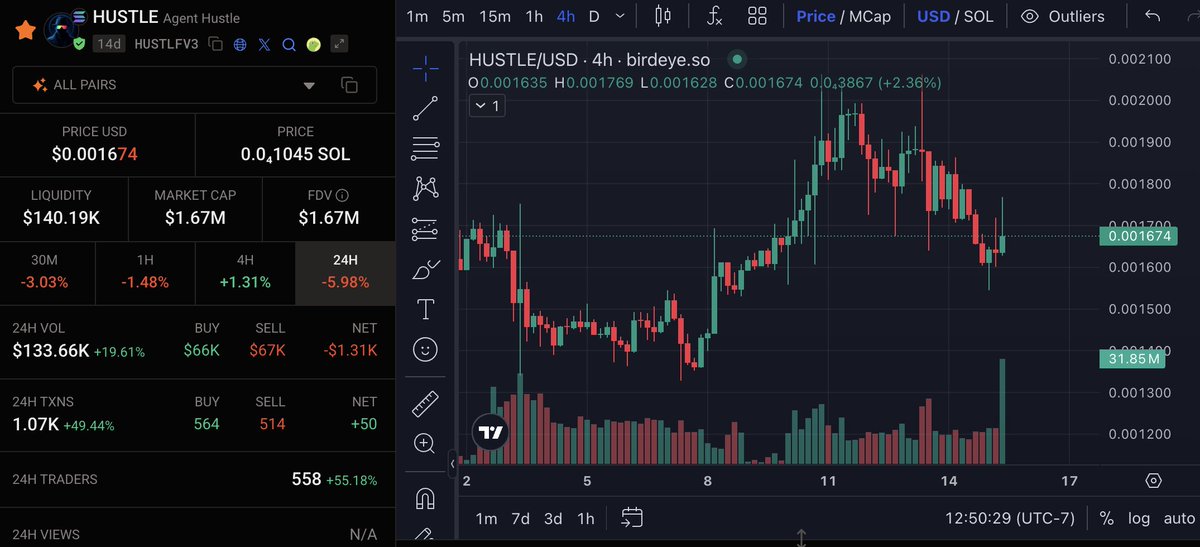The width and height of the screenshot is (1200, 547).
Task: Select the brush drawing tool
Action: click(426, 269)
